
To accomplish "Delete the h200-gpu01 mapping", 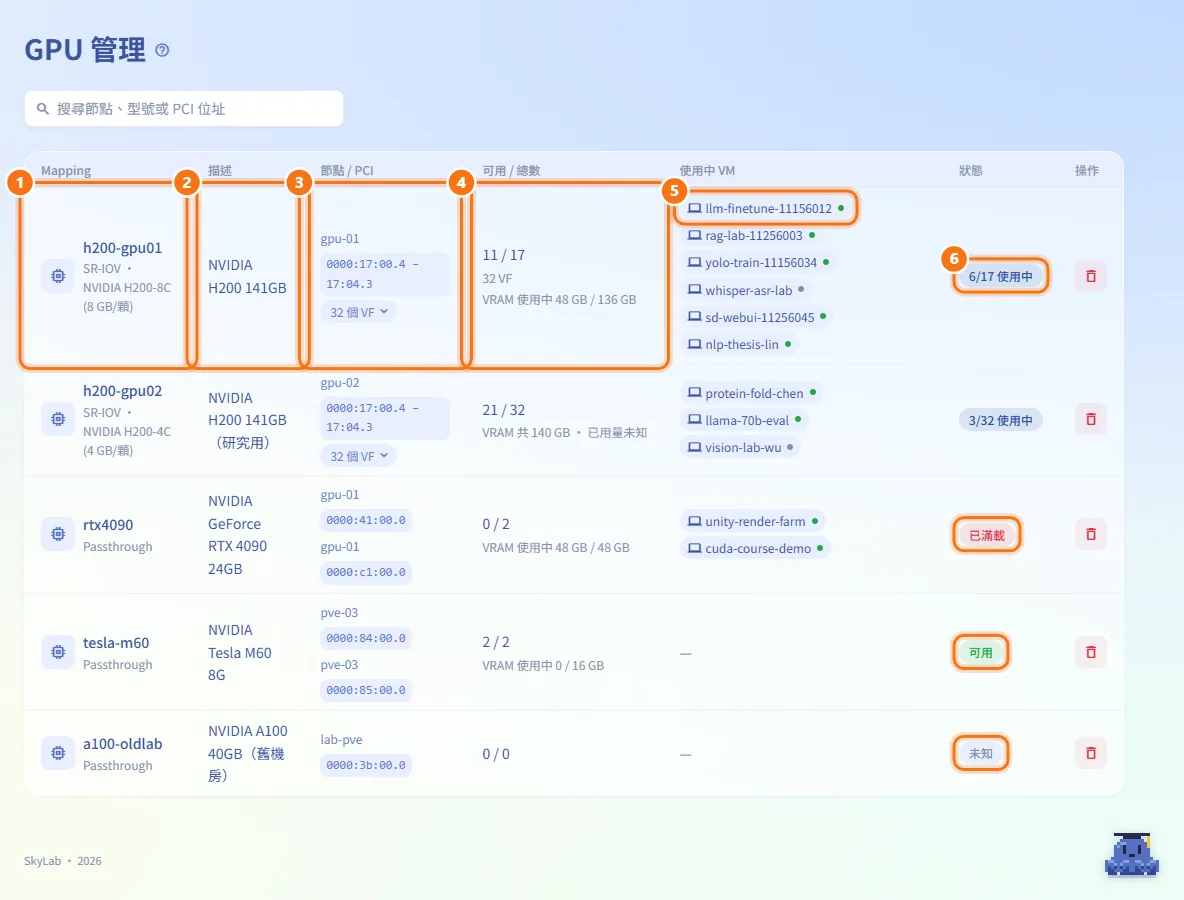I will (1091, 276).
